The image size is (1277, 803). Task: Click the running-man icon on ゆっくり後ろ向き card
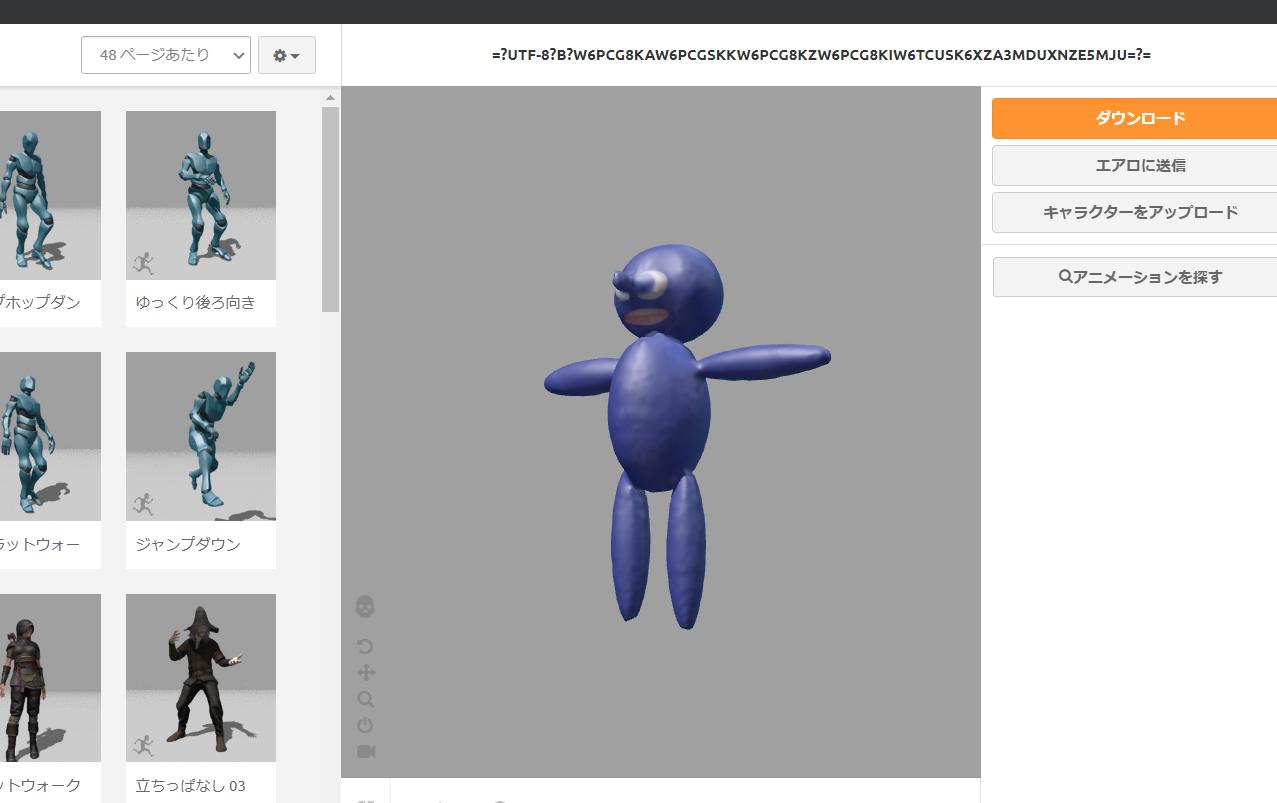pyautogui.click(x=144, y=263)
